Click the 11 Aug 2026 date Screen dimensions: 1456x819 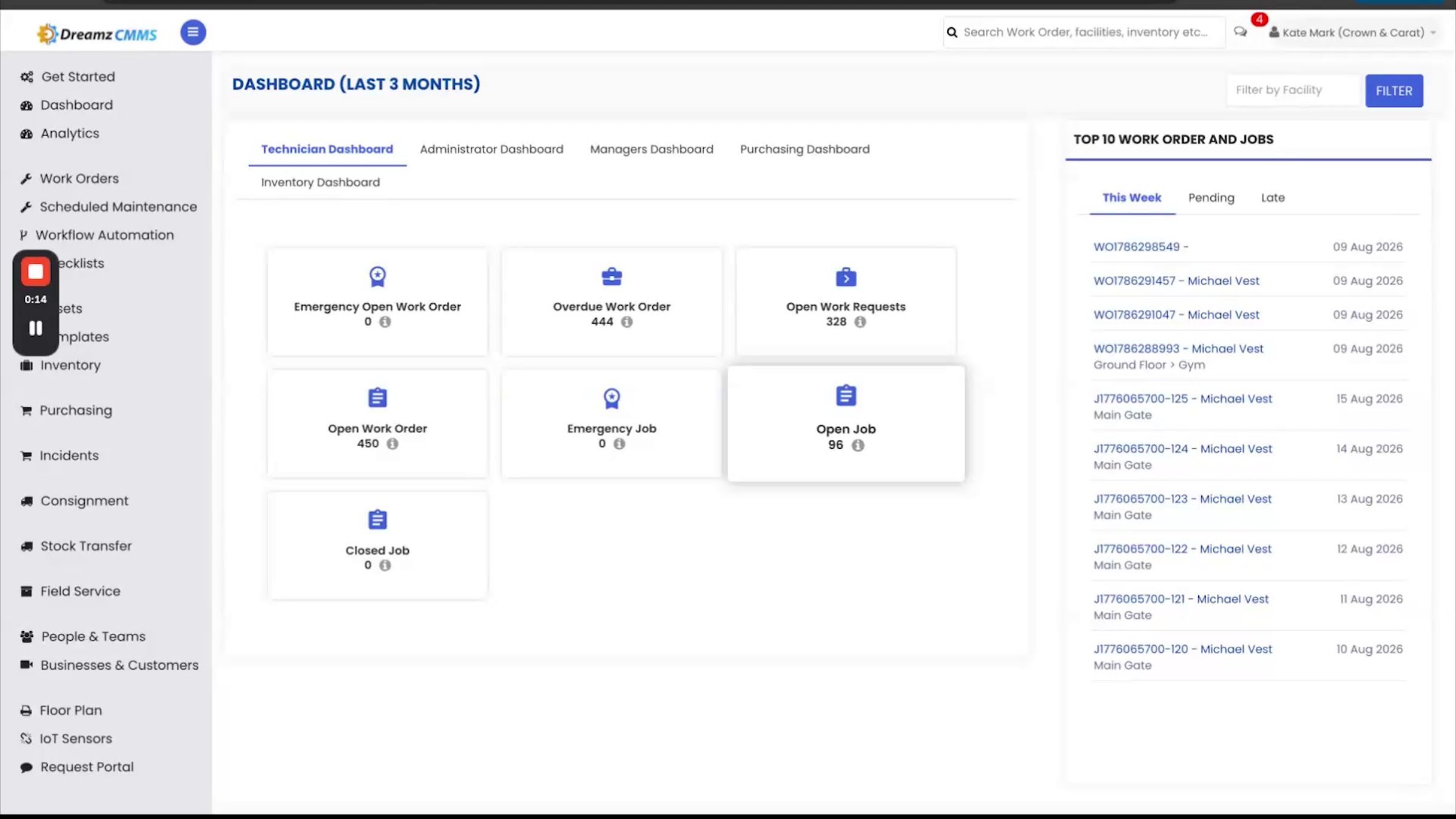(1371, 599)
